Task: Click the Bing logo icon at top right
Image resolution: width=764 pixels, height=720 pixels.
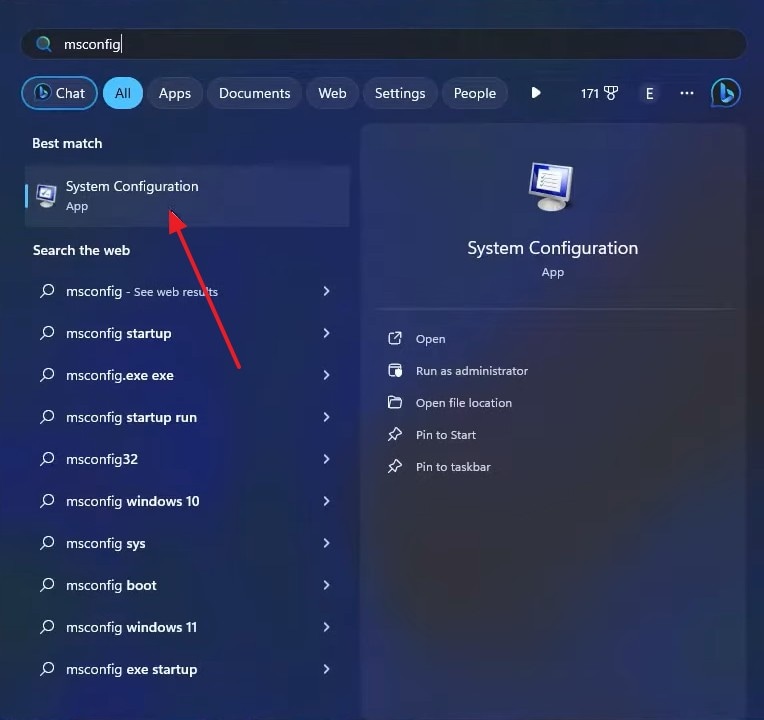Action: (726, 93)
